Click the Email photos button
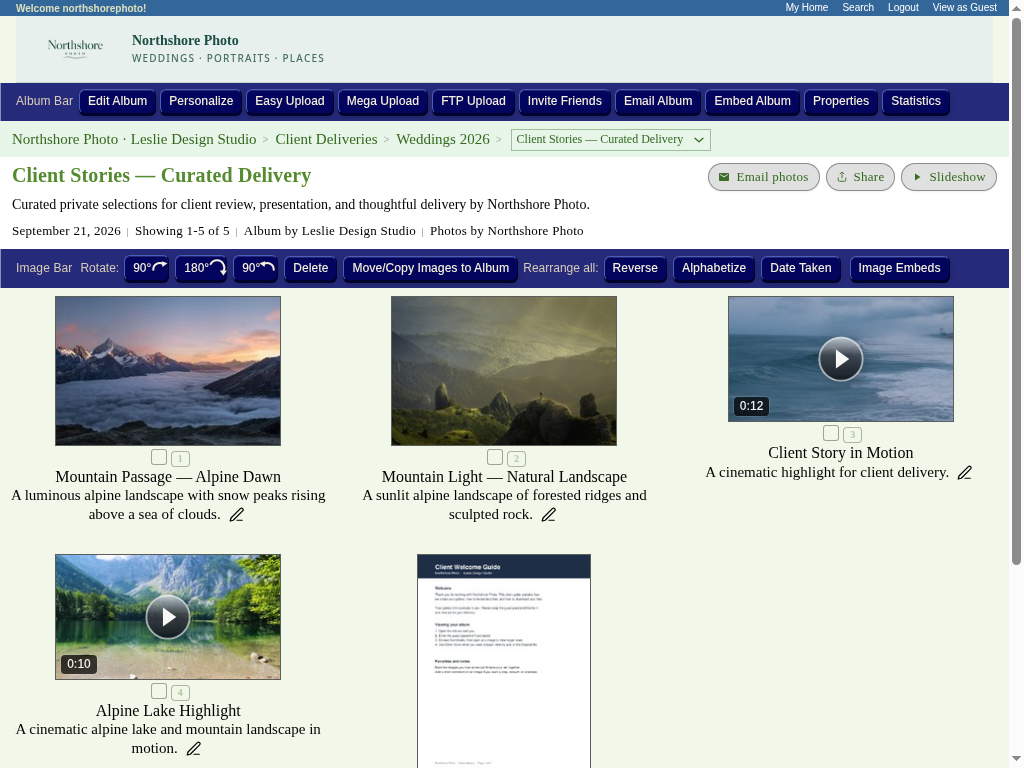Viewport: 1024px width, 768px height. 763,177
